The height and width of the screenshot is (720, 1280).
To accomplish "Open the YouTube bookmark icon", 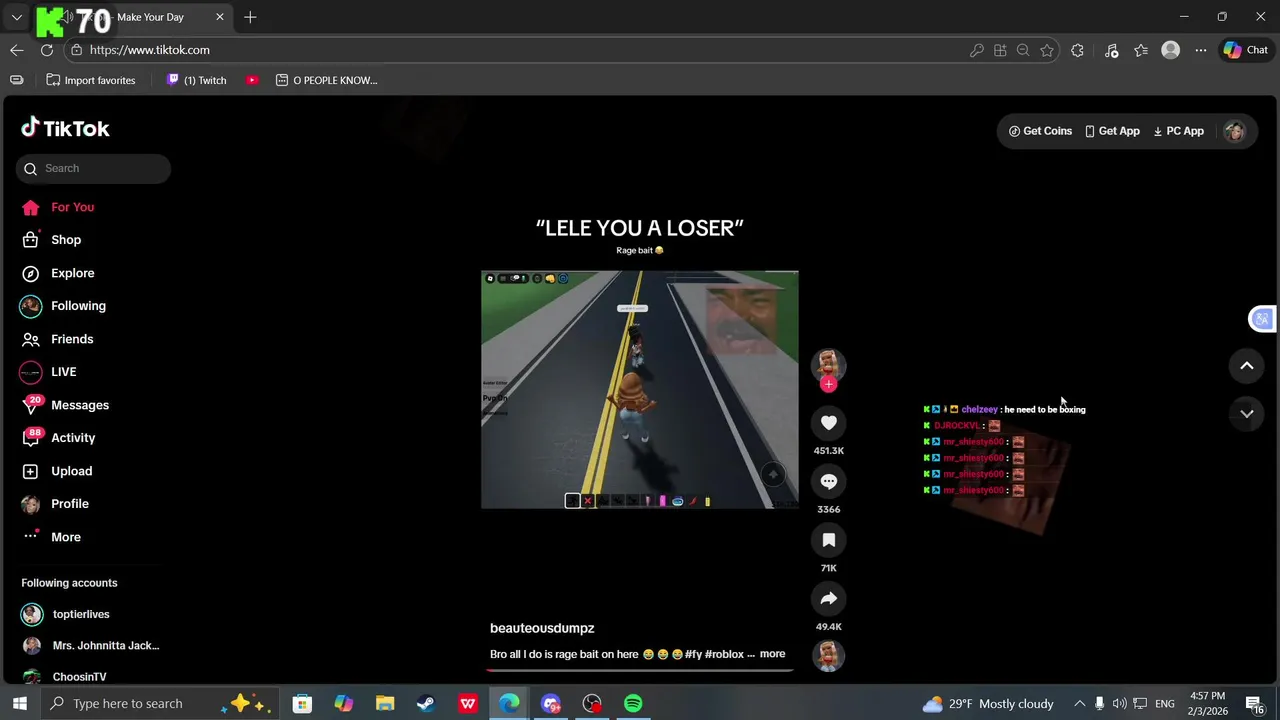I will click(252, 80).
